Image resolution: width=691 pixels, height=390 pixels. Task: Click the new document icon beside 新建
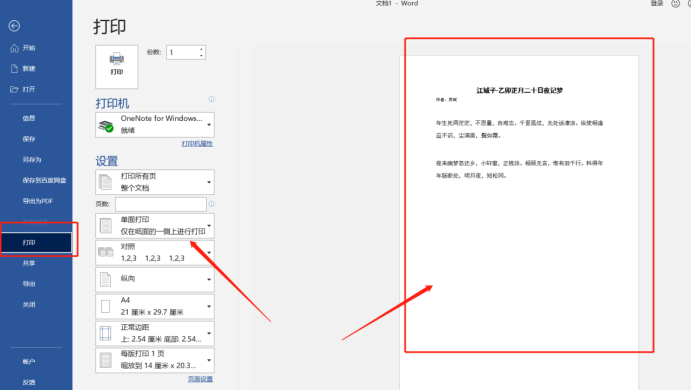click(x=15, y=68)
